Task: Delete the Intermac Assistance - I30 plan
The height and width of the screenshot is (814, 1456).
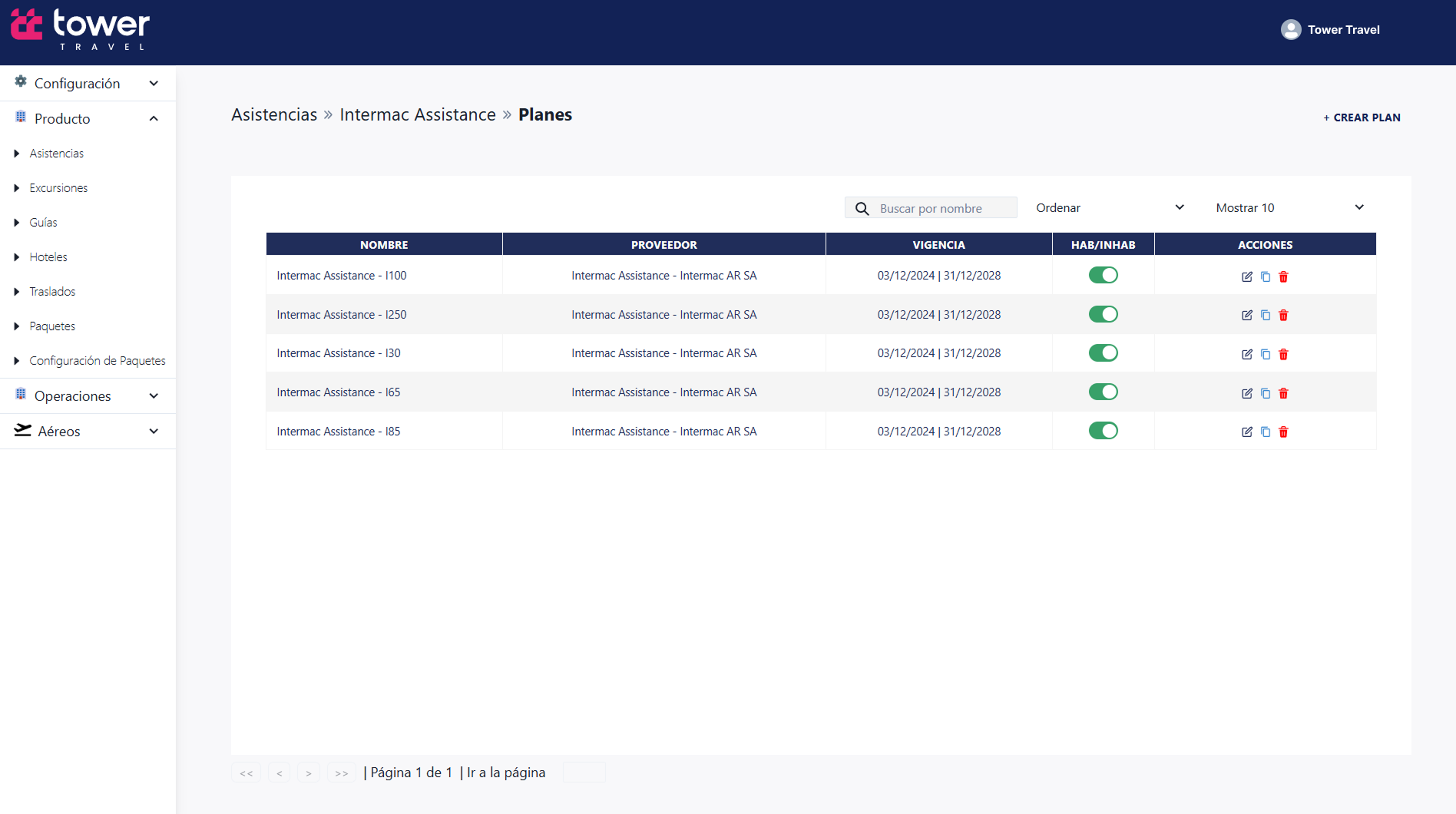Action: click(x=1283, y=354)
